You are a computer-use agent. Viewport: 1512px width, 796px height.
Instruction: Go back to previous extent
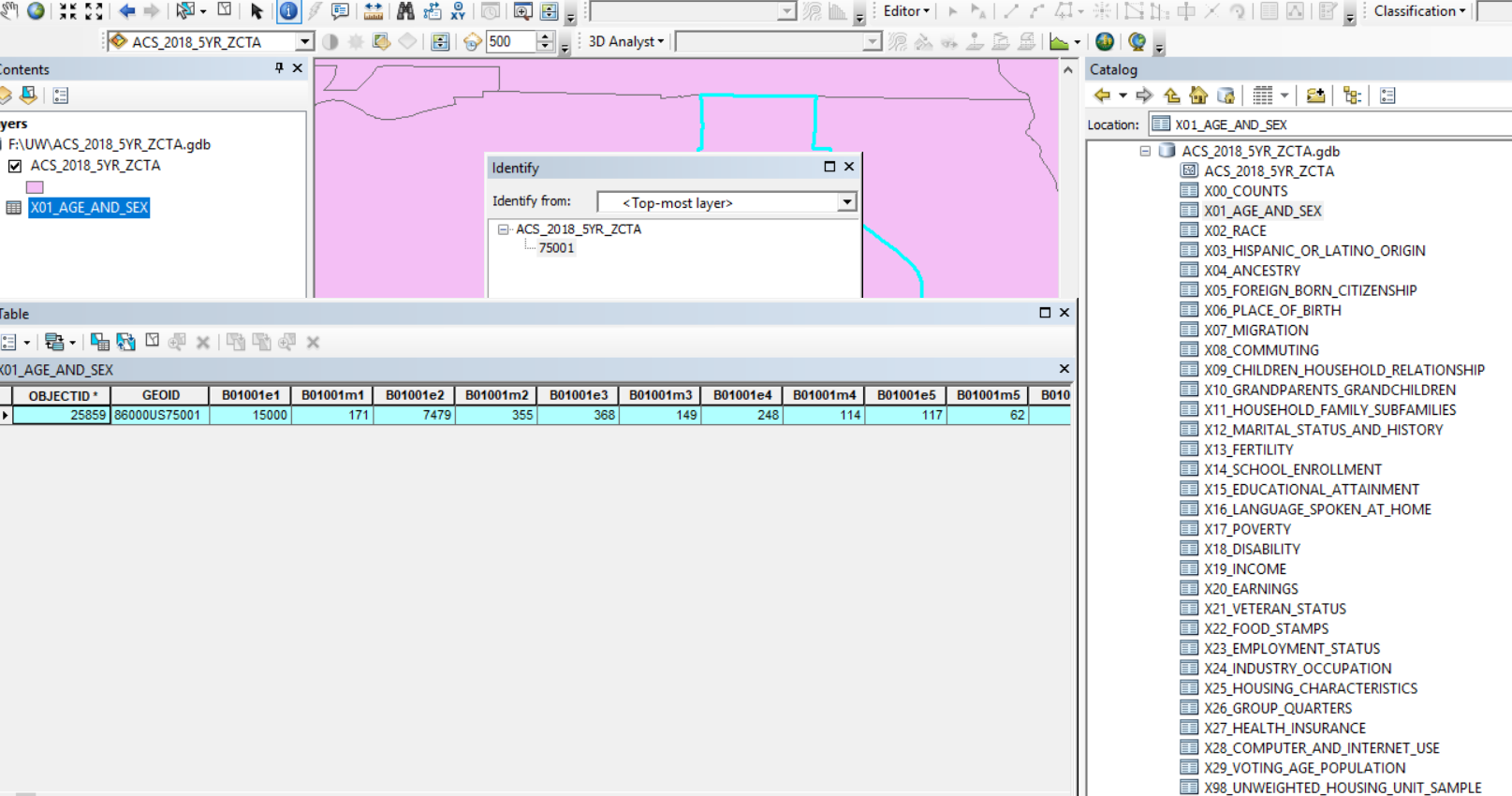tap(127, 11)
